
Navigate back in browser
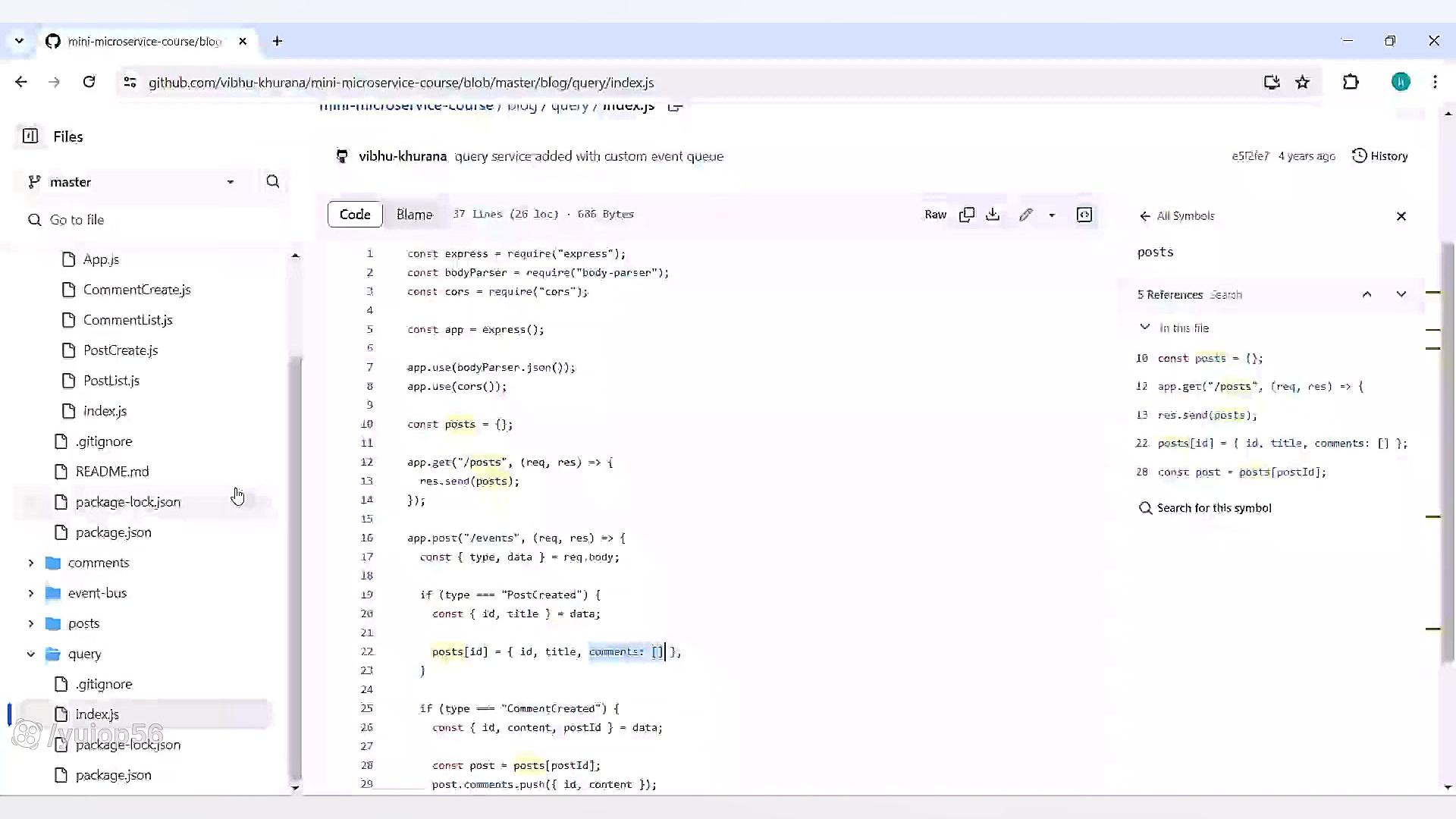(21, 82)
